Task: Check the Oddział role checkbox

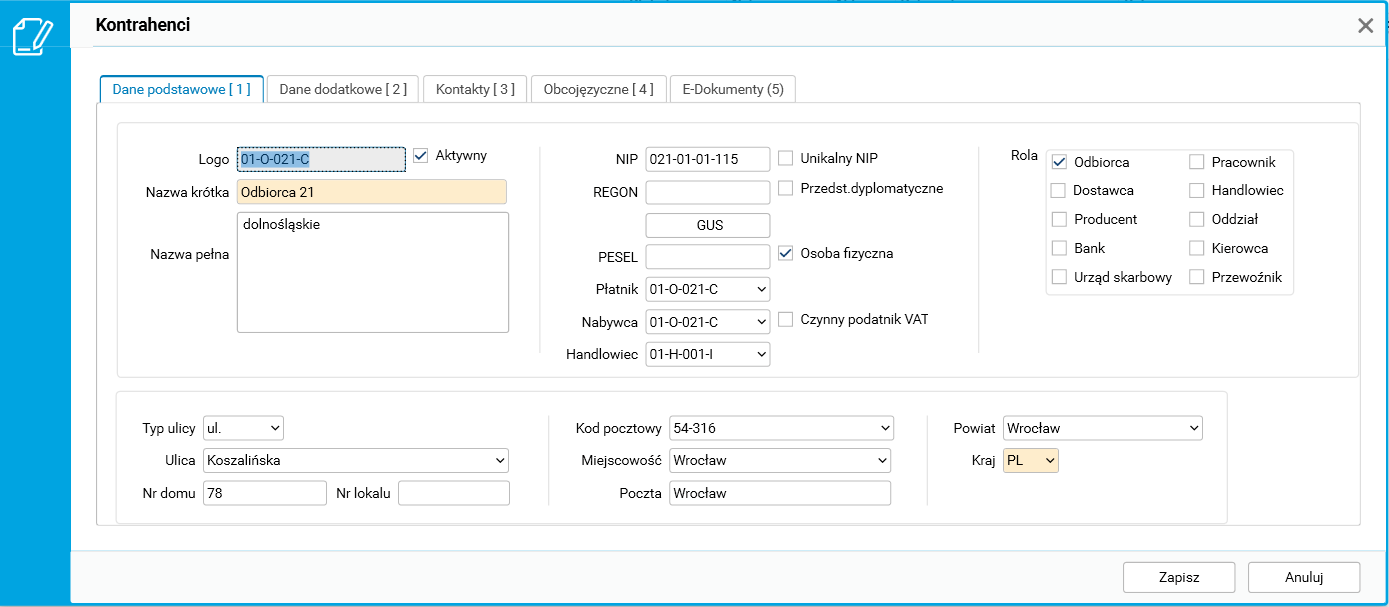Action: (1197, 219)
